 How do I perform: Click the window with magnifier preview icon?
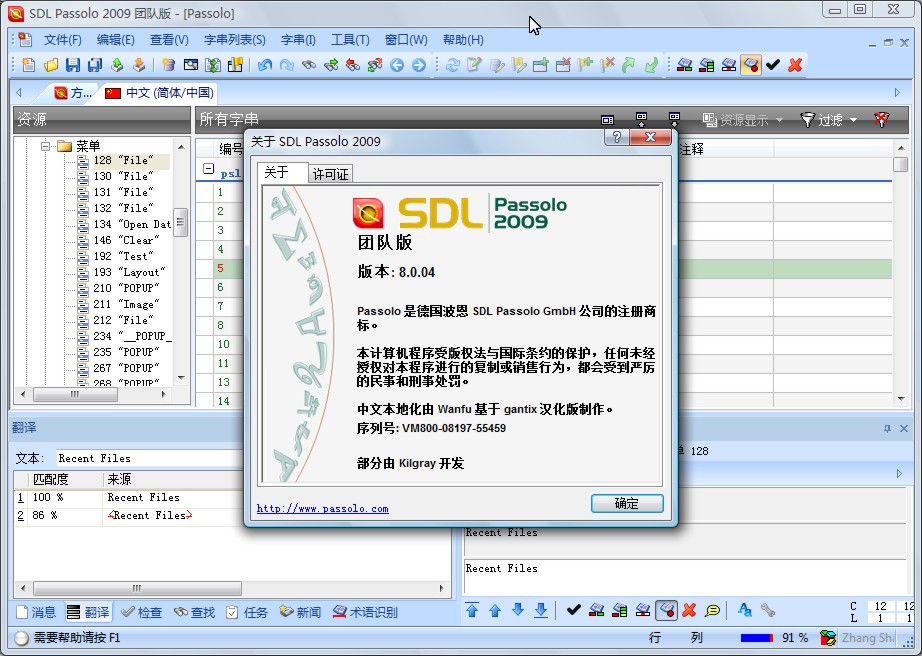191,65
